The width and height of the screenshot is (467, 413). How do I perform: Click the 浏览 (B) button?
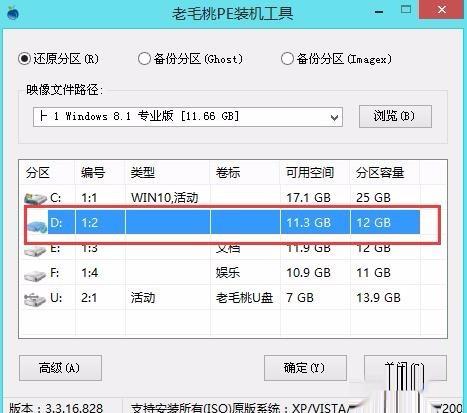(x=395, y=116)
